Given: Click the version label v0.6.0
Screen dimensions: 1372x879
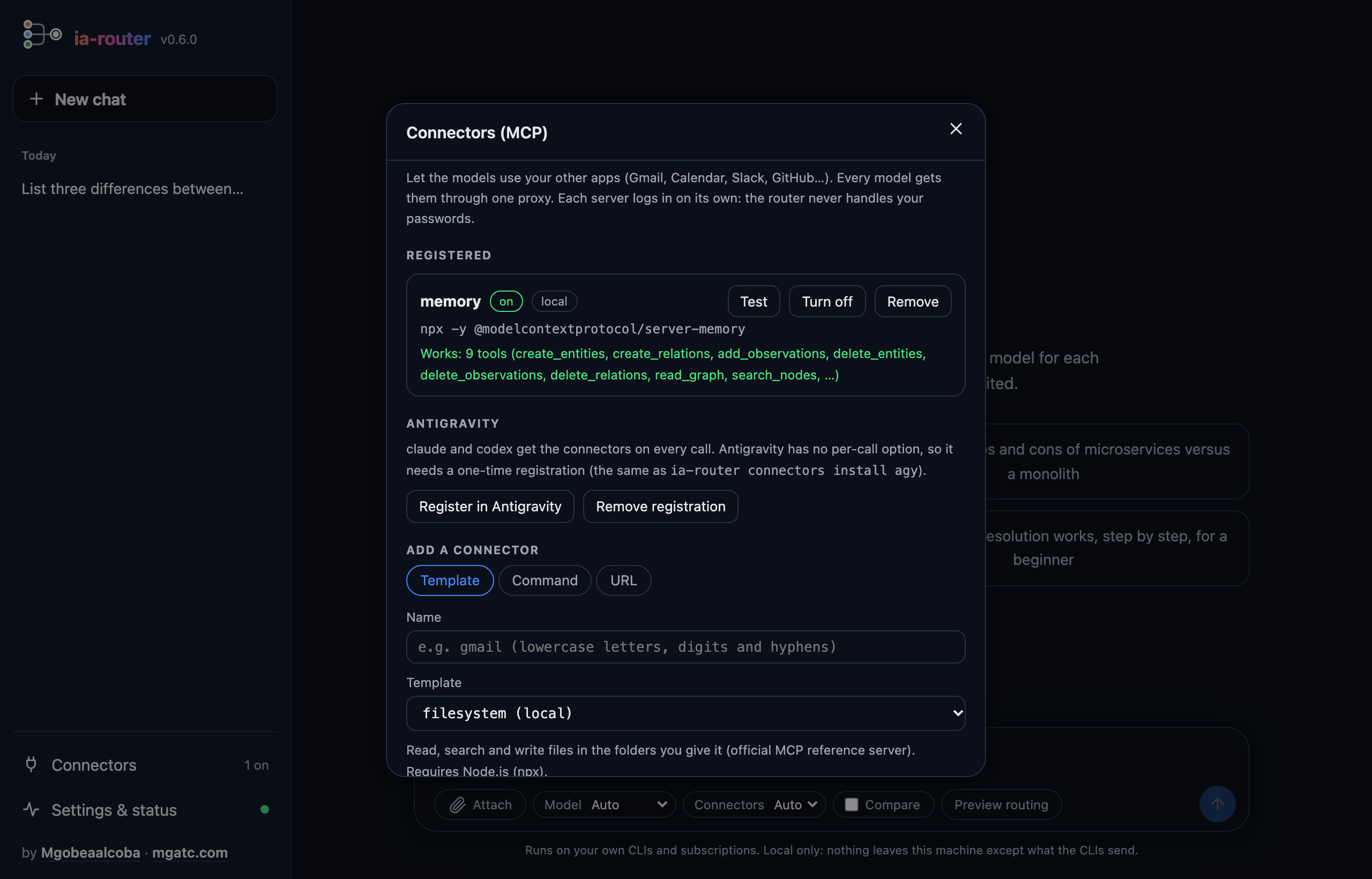Looking at the screenshot, I should pos(178,39).
